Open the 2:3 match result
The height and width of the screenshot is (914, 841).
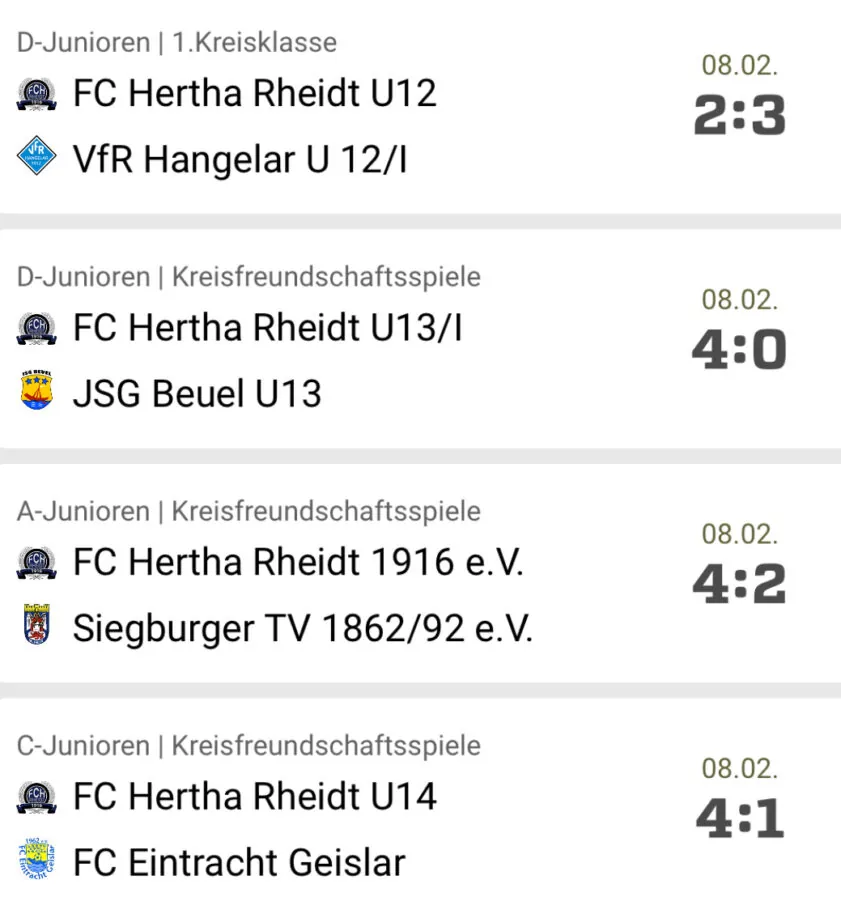click(x=740, y=115)
